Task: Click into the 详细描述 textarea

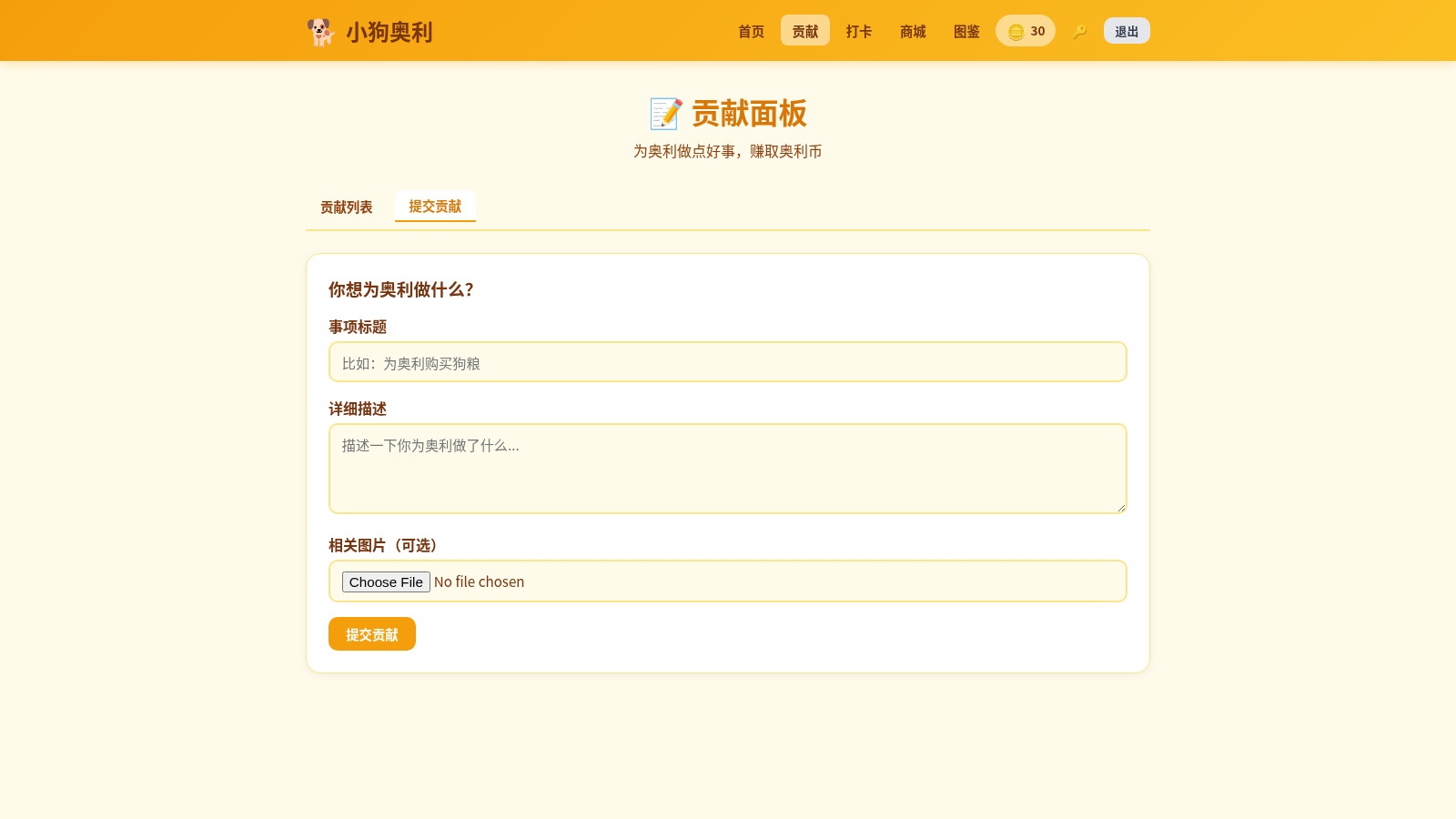Action: 728,469
